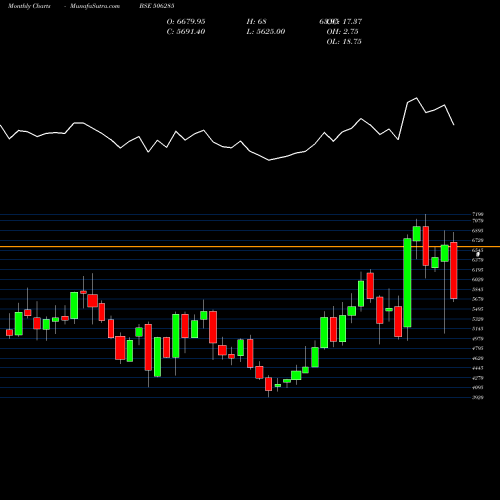Click the 6029 price axis label
The image size is (500, 500).
pyautogui.click(x=478, y=279)
